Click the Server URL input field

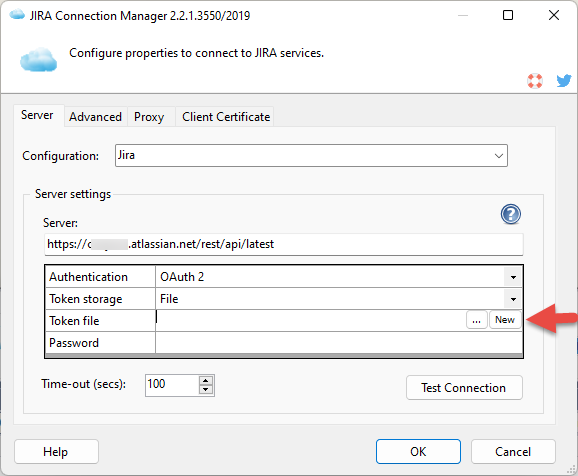(x=283, y=244)
